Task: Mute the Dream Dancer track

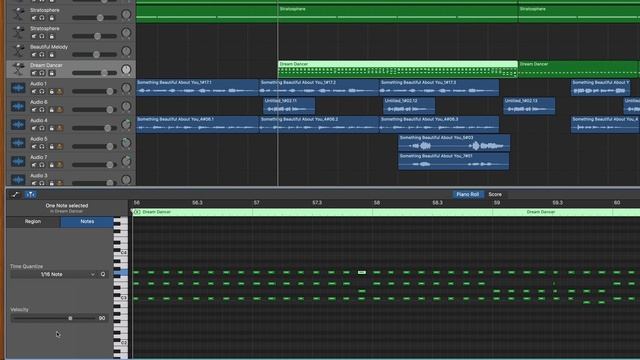Action: 34,73
